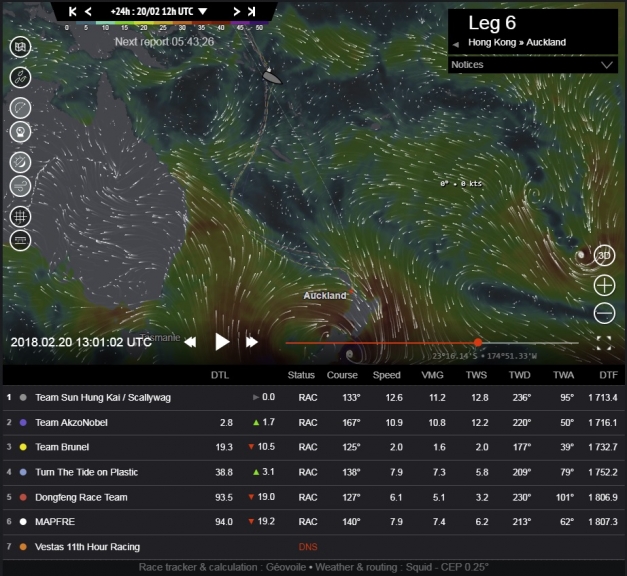Sort table by TWD column
Image resolution: width=627 pixels, height=576 pixels.
click(519, 375)
